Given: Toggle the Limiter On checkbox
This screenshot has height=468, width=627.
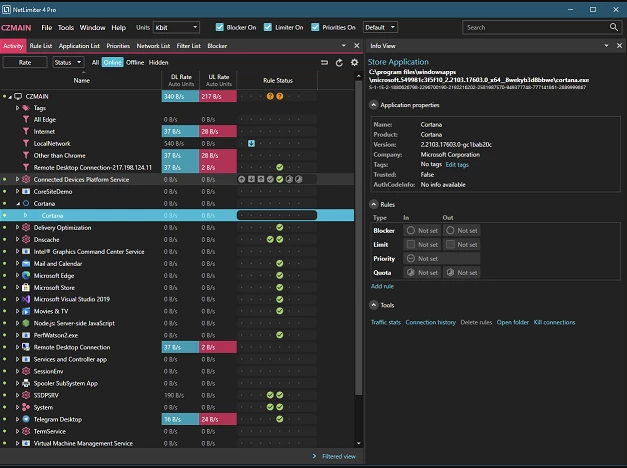Looking at the screenshot, I should tap(268, 27).
